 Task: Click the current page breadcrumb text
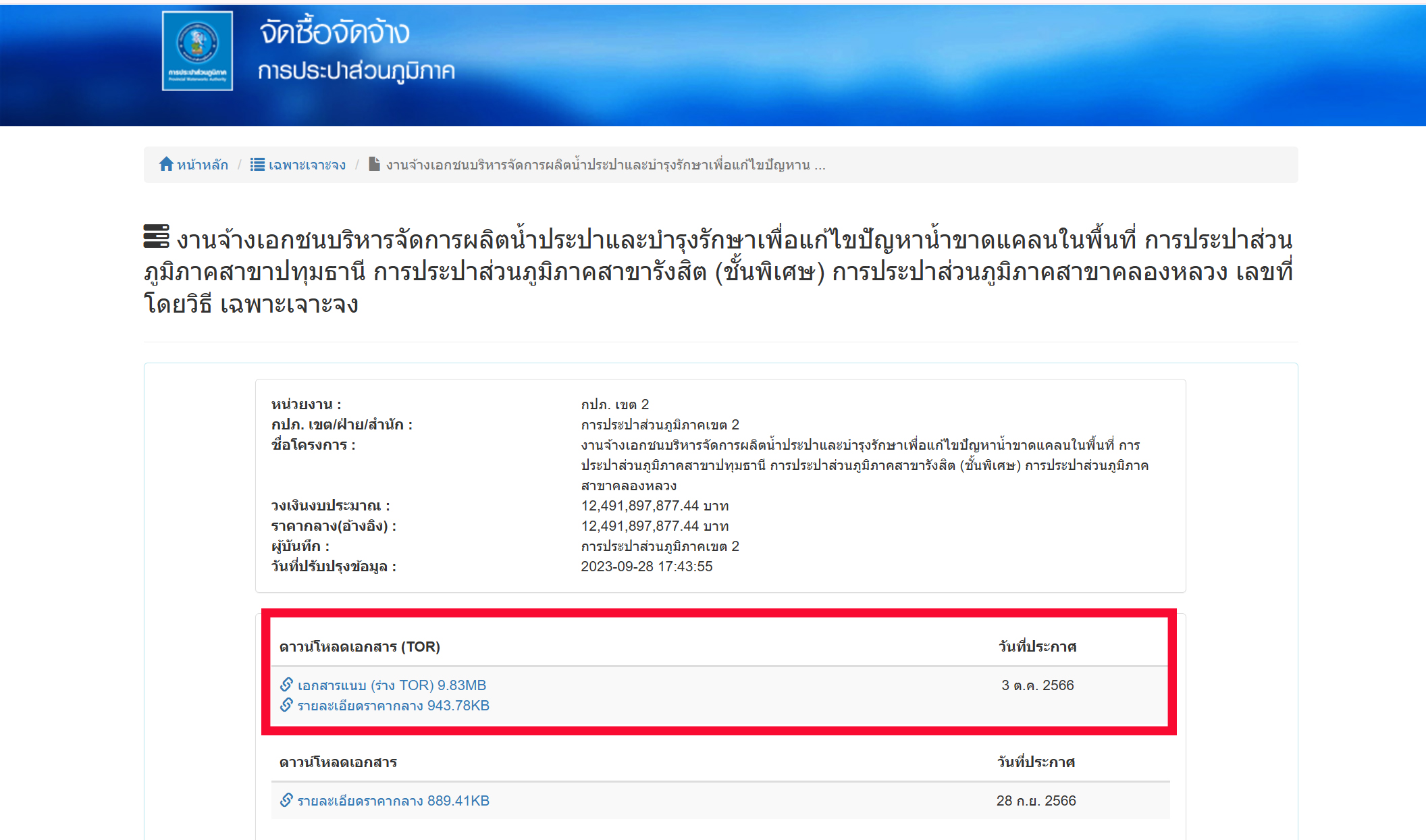click(605, 165)
